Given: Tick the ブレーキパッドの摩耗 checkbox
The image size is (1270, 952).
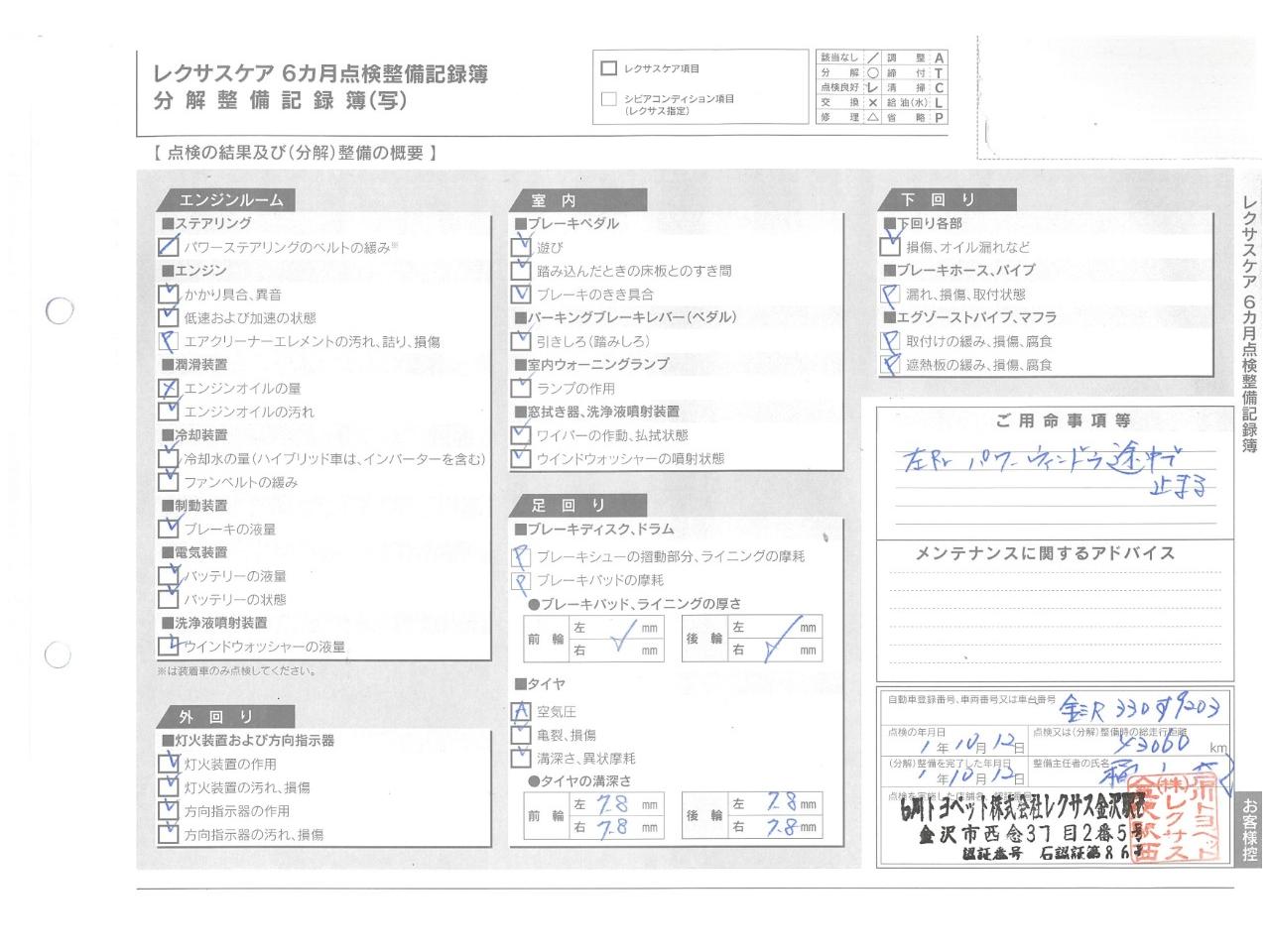Looking at the screenshot, I should 521,581.
